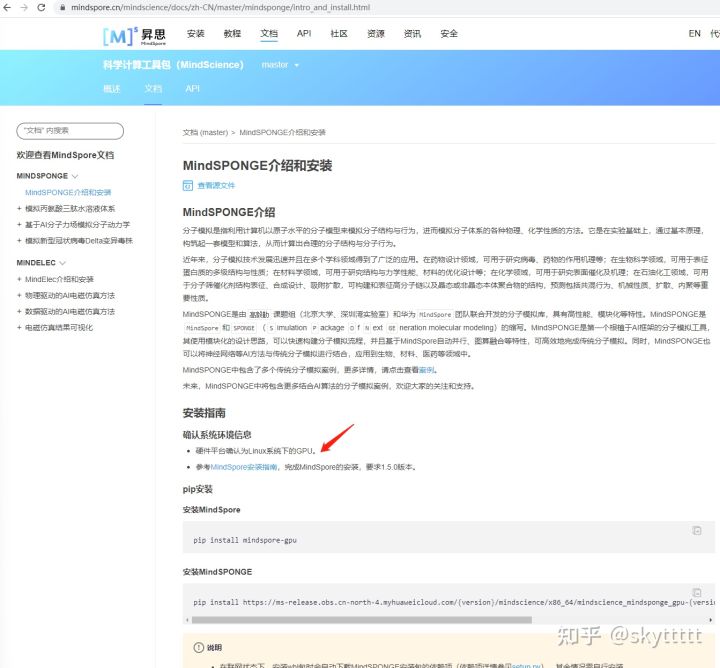Open the API menu in top navigation
Viewport: 720px width, 668px height.
click(304, 34)
